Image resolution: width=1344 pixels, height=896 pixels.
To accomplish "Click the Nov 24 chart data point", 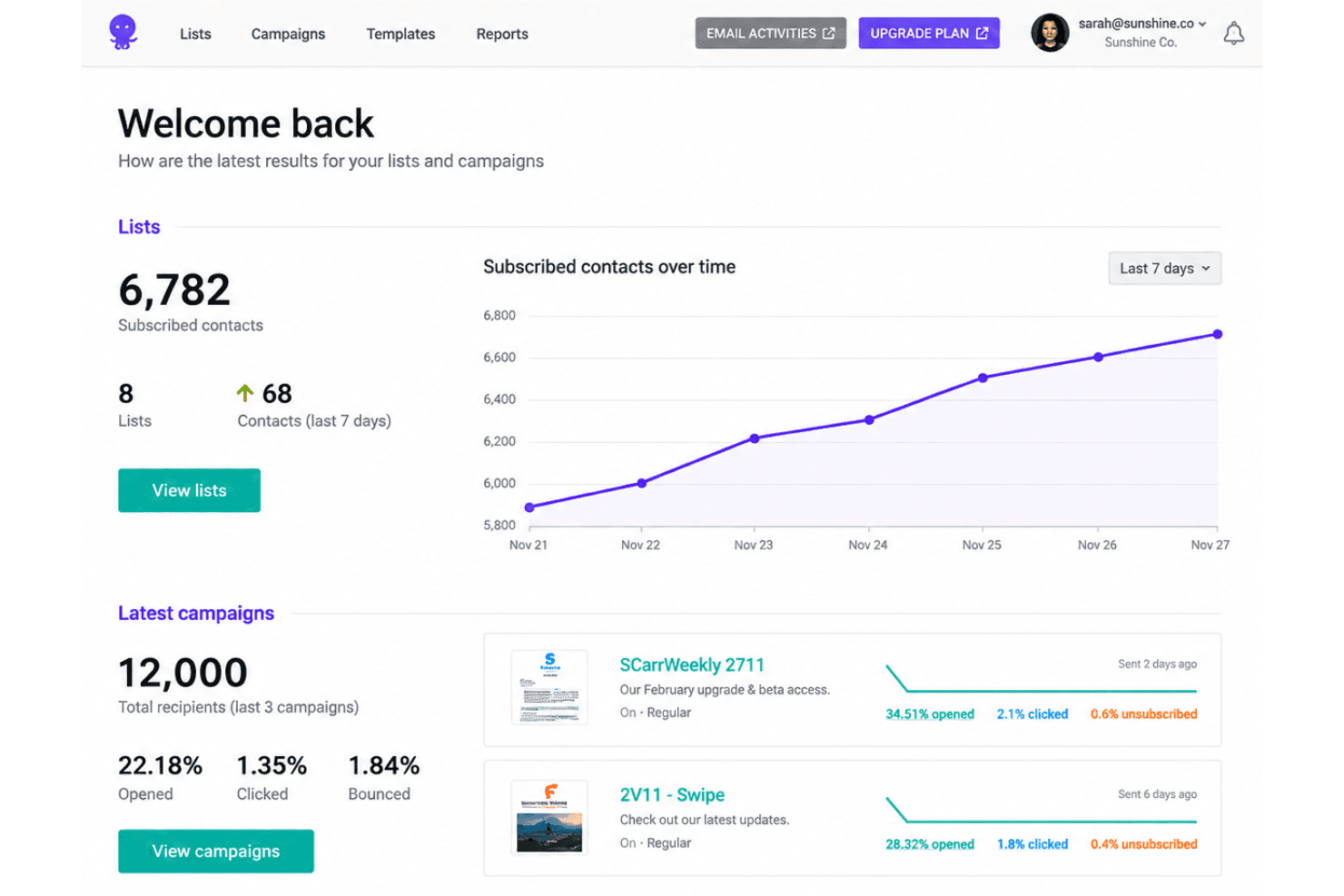I will point(869,419).
